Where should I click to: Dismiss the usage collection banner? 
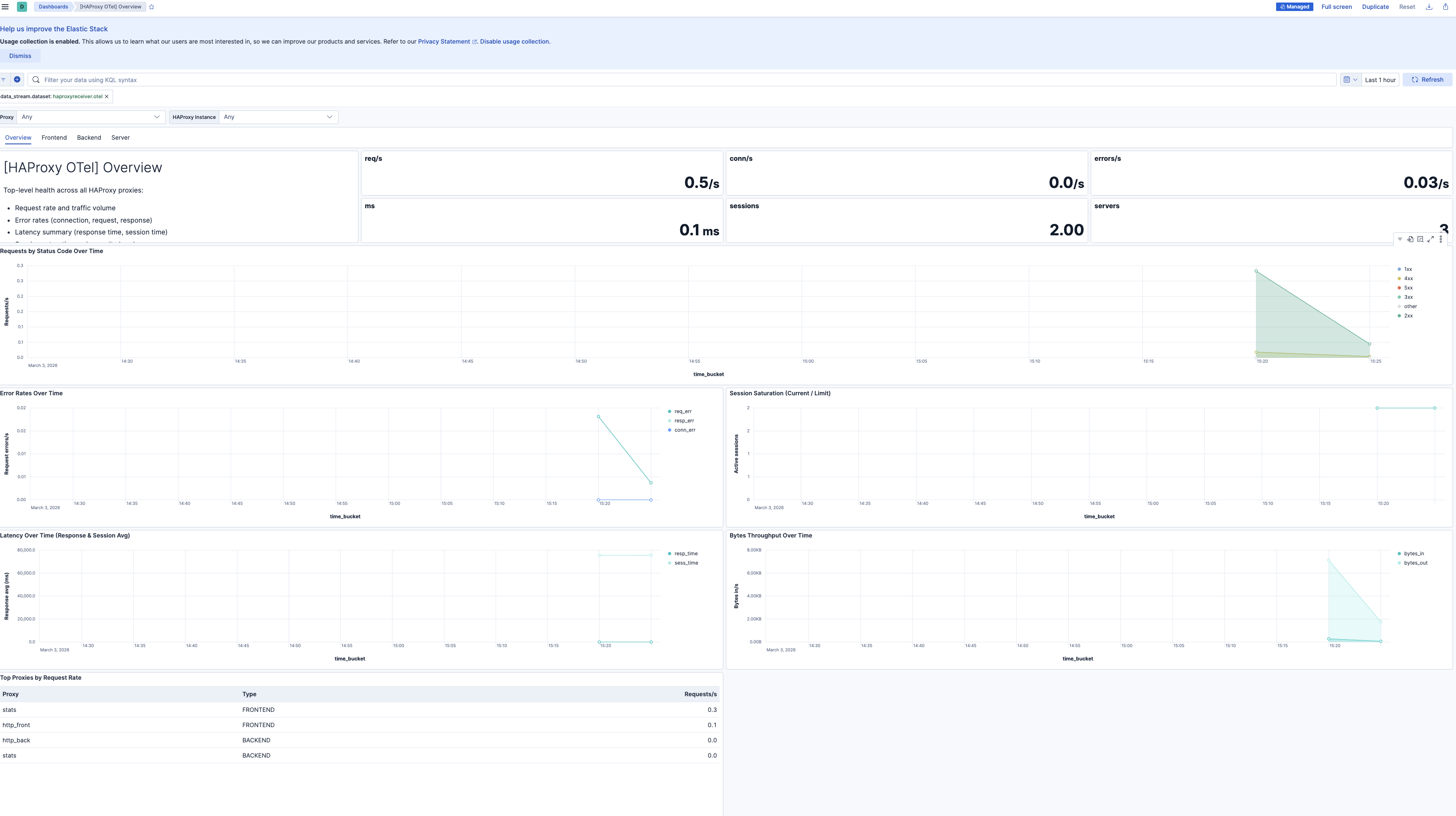coord(20,55)
